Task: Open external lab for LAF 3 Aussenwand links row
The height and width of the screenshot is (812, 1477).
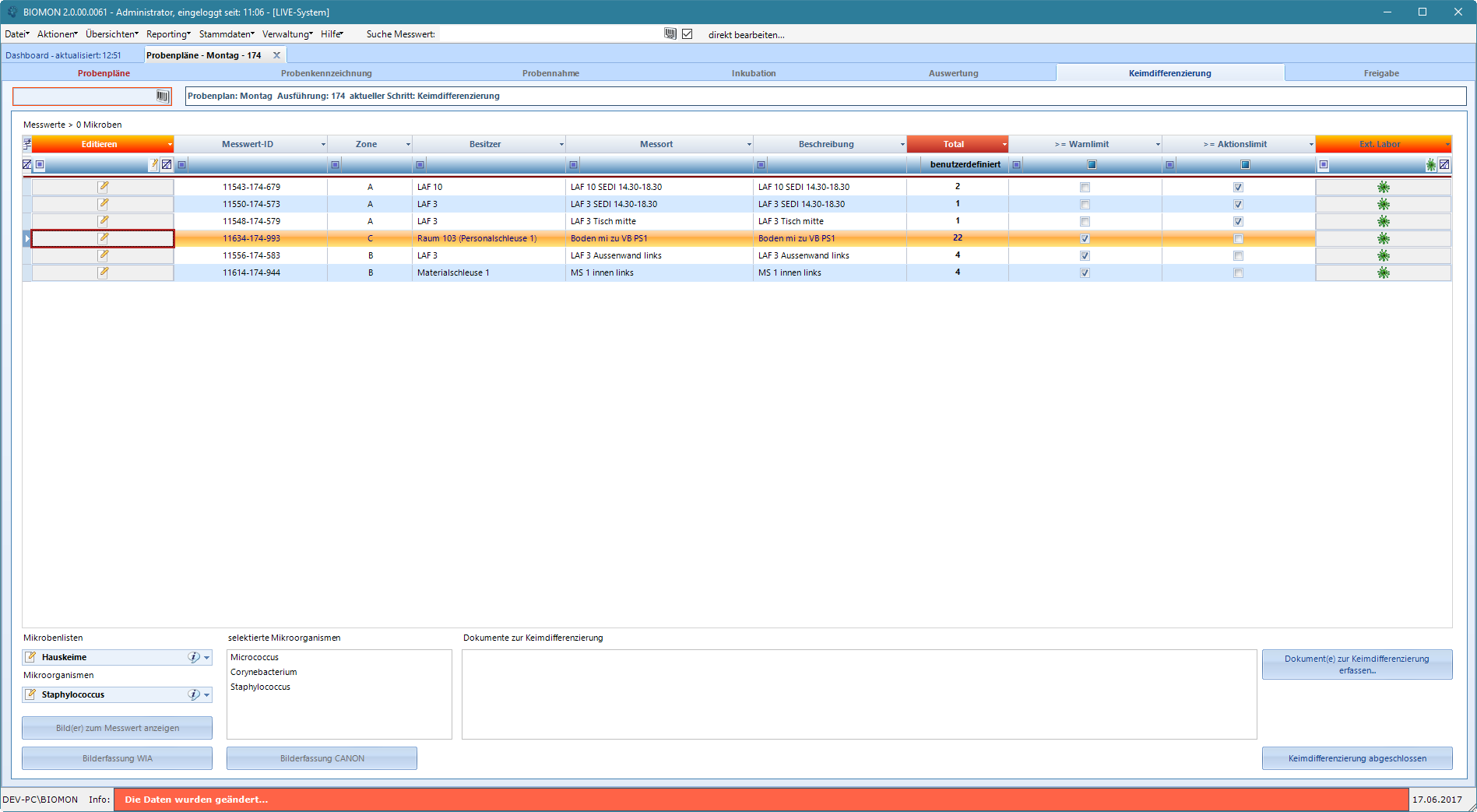Action: 1383,255
